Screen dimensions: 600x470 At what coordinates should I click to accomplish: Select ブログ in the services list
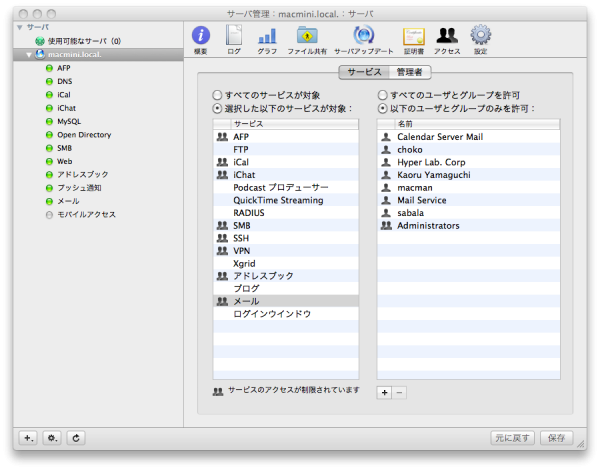coord(286,289)
